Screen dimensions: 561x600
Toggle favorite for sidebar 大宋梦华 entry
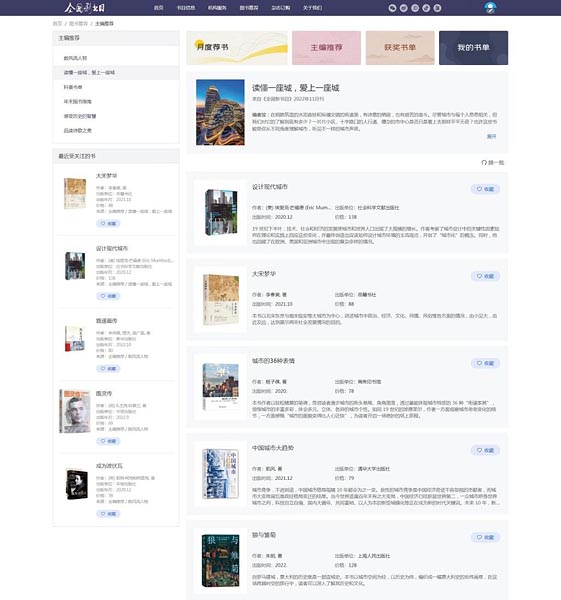tap(108, 223)
